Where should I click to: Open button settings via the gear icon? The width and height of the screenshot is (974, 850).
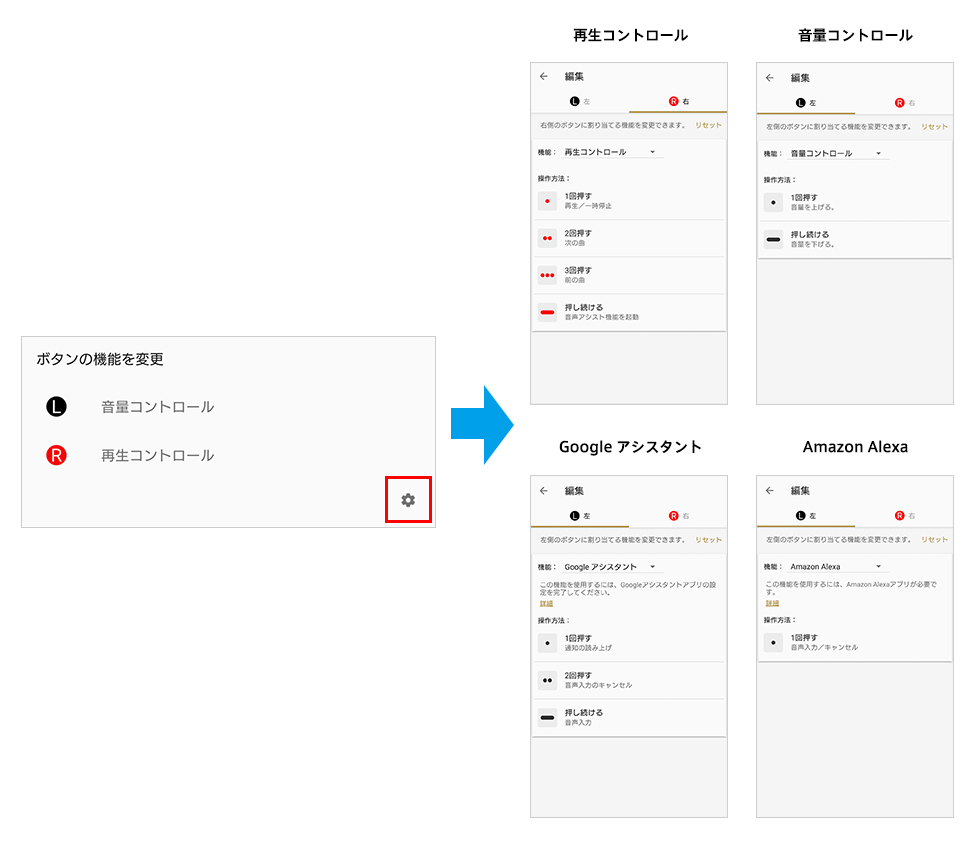pos(408,500)
